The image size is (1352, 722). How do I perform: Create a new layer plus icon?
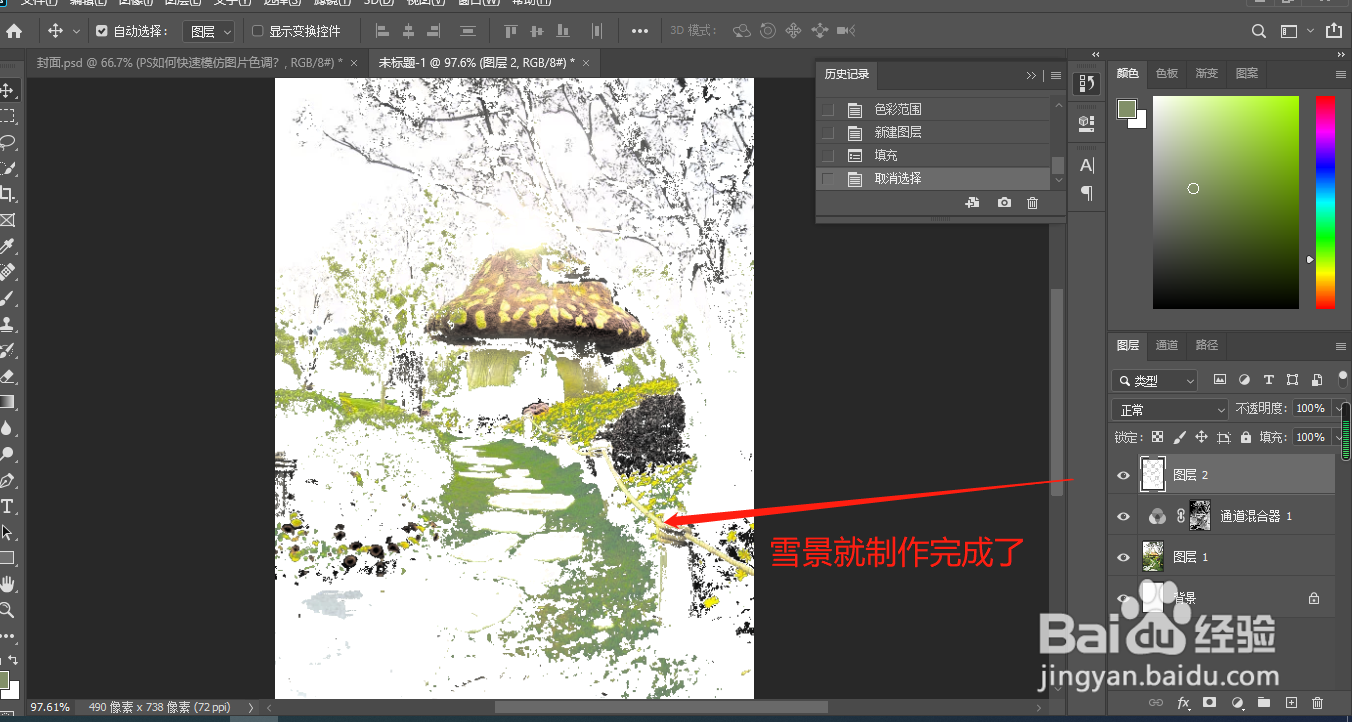(1291, 703)
